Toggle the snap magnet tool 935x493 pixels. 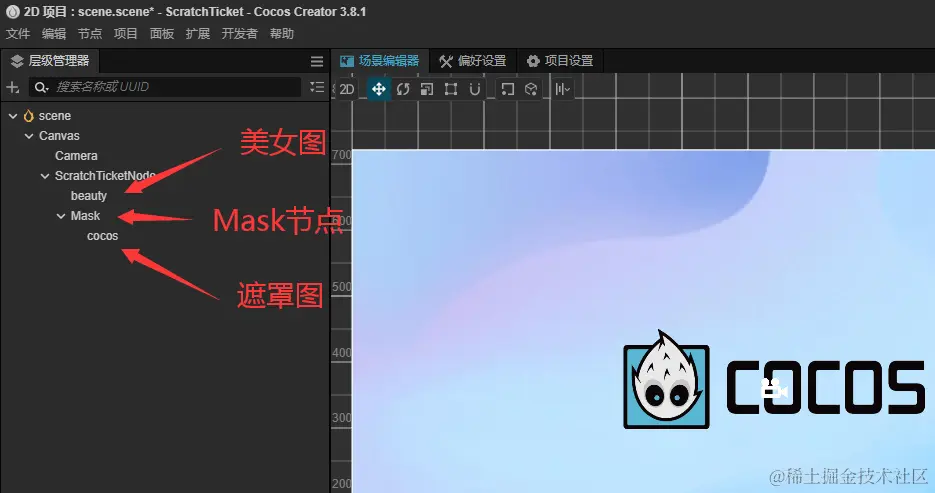475,89
